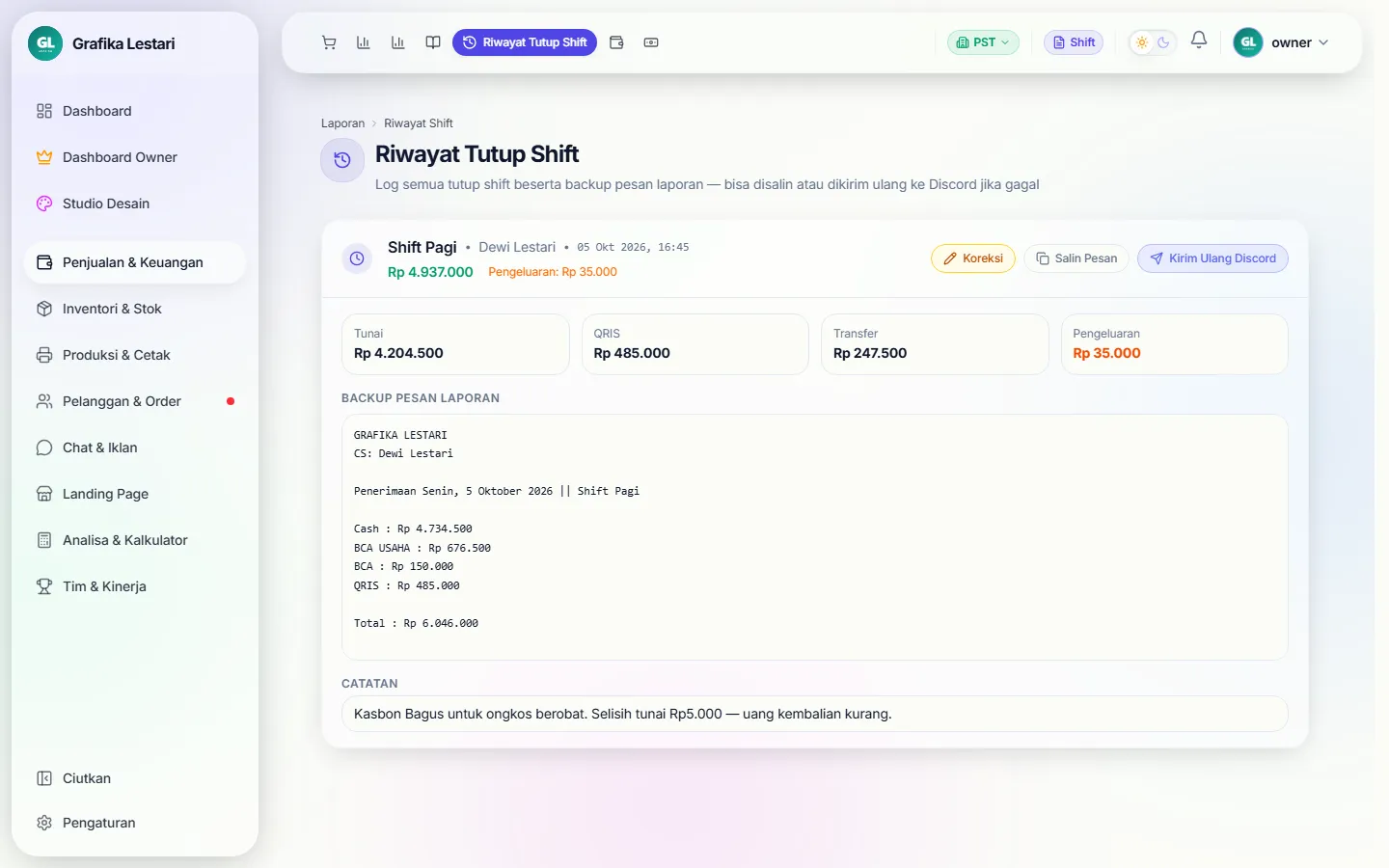The image size is (1389, 868).
Task: Go to Dashboard Owner
Action: (x=135, y=157)
